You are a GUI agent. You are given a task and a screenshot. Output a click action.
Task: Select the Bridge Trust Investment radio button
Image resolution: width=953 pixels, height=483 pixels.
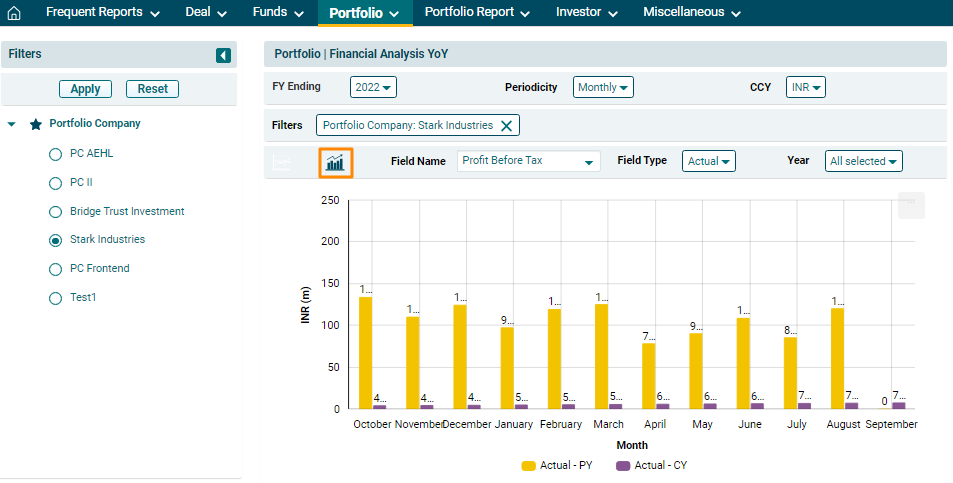[56, 212]
